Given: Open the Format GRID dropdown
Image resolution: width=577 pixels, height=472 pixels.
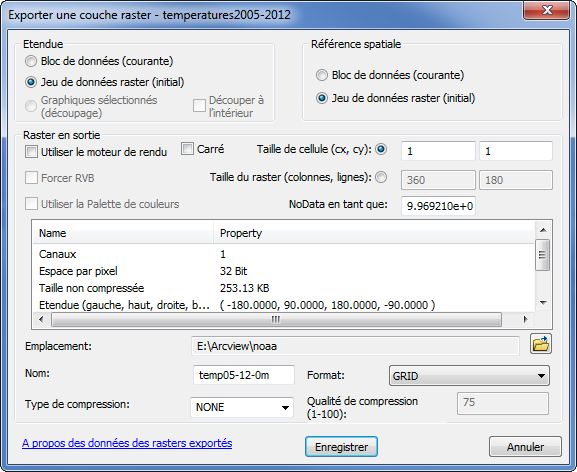Looking at the screenshot, I should tap(469, 376).
